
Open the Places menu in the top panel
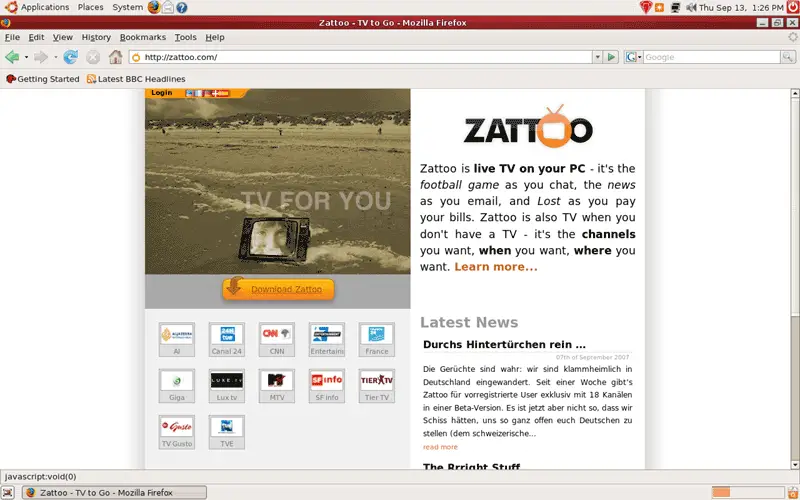point(90,7)
